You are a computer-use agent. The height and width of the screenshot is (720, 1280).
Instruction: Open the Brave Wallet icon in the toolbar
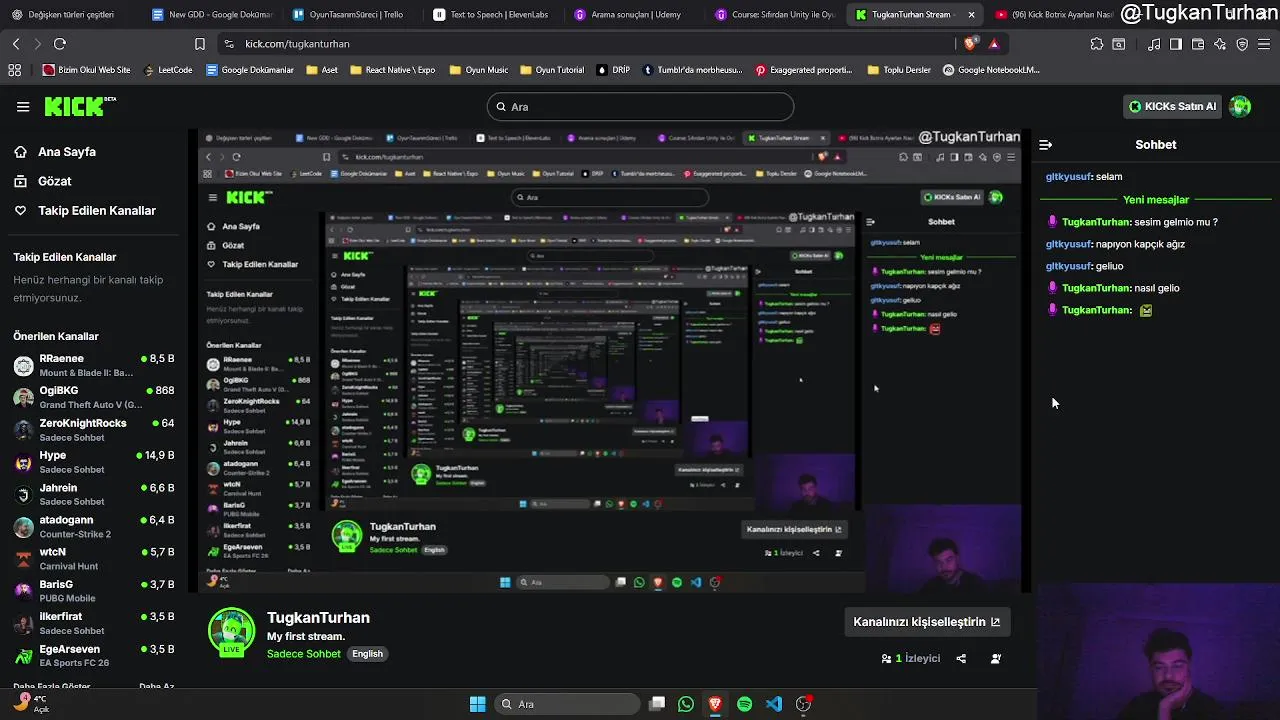(x=1198, y=44)
